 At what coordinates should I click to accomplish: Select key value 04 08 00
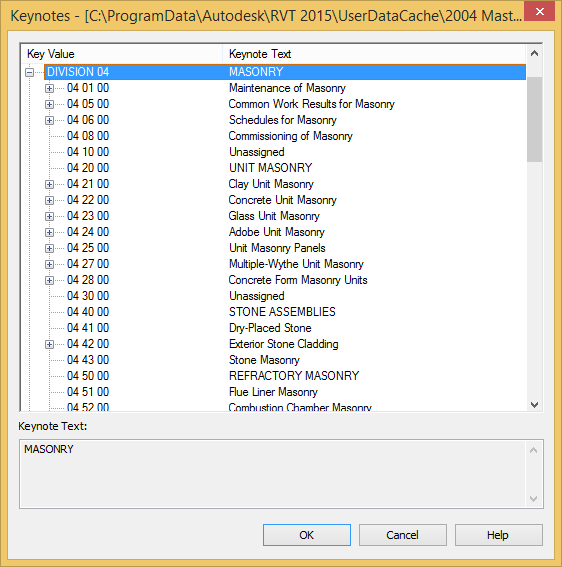pyautogui.click(x=88, y=136)
